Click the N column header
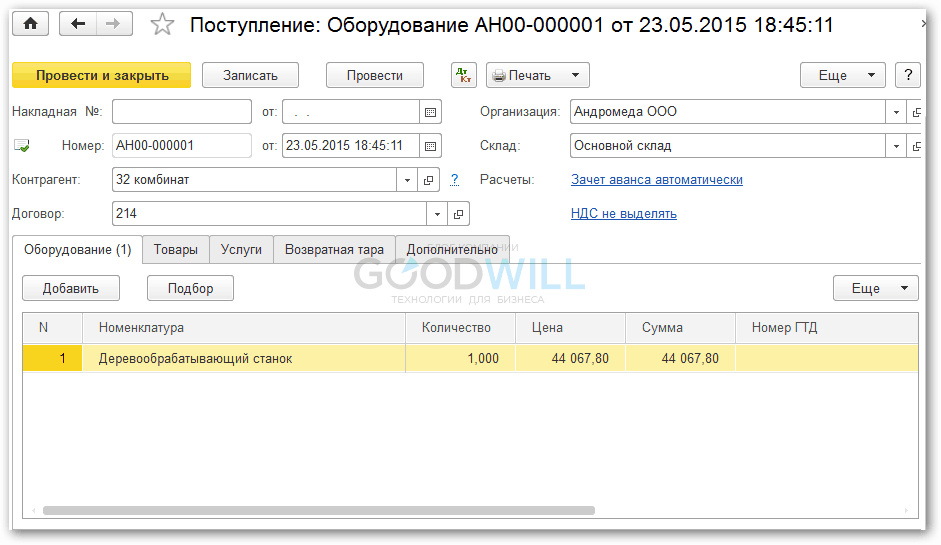The image size is (941, 545). pos(53,328)
